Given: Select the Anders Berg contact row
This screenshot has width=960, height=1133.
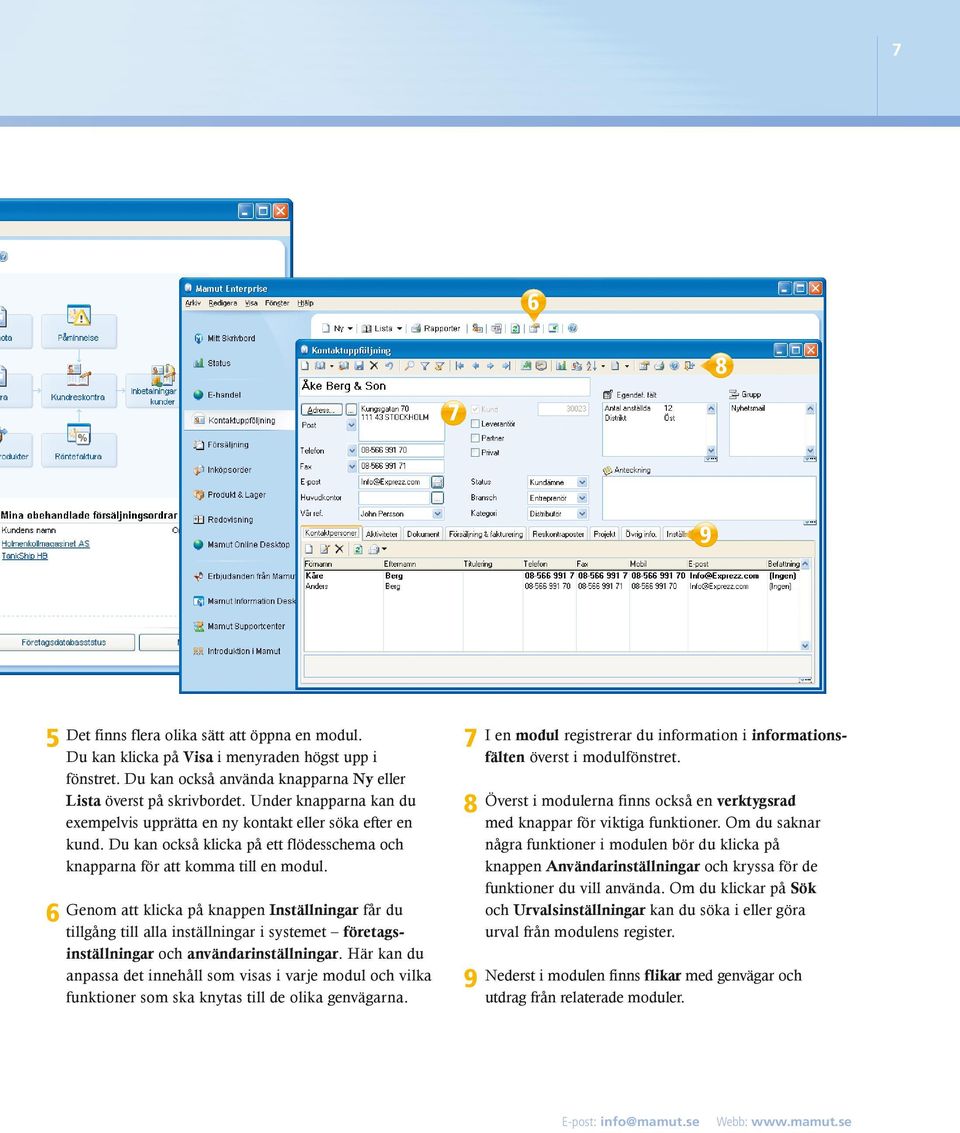Looking at the screenshot, I should point(554,587).
